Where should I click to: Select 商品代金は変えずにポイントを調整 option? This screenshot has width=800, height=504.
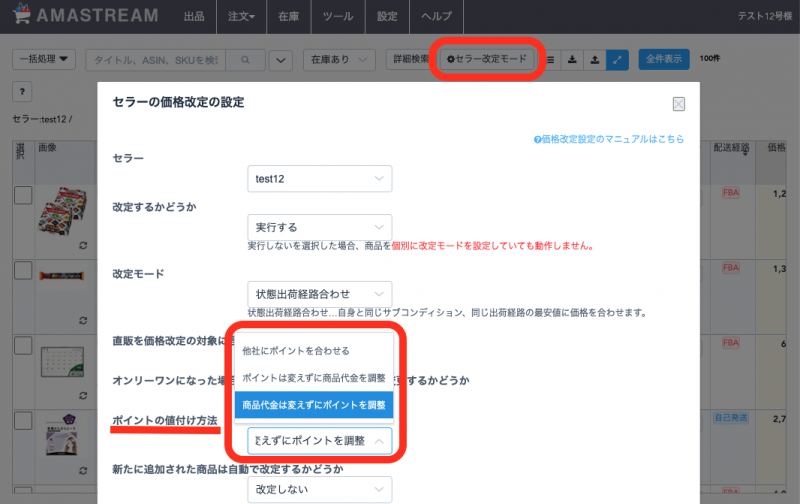pos(314,405)
